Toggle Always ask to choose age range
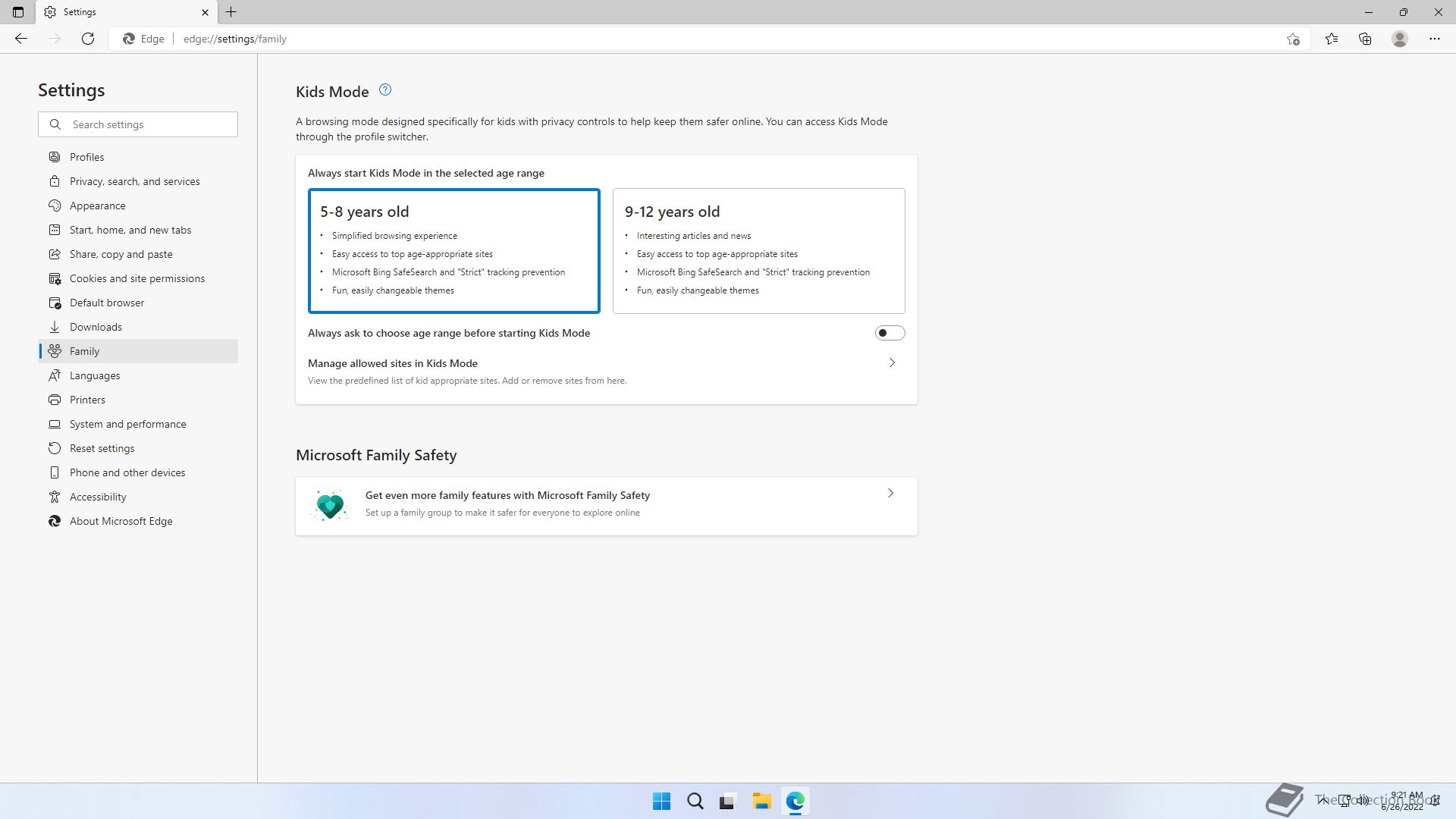Image resolution: width=1456 pixels, height=819 pixels. click(890, 333)
